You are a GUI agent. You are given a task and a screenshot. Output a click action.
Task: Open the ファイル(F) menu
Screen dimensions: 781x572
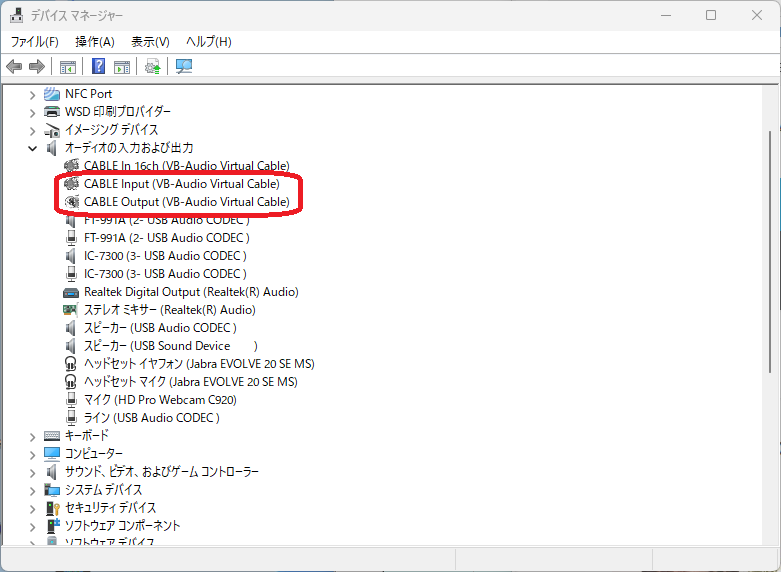pos(34,41)
